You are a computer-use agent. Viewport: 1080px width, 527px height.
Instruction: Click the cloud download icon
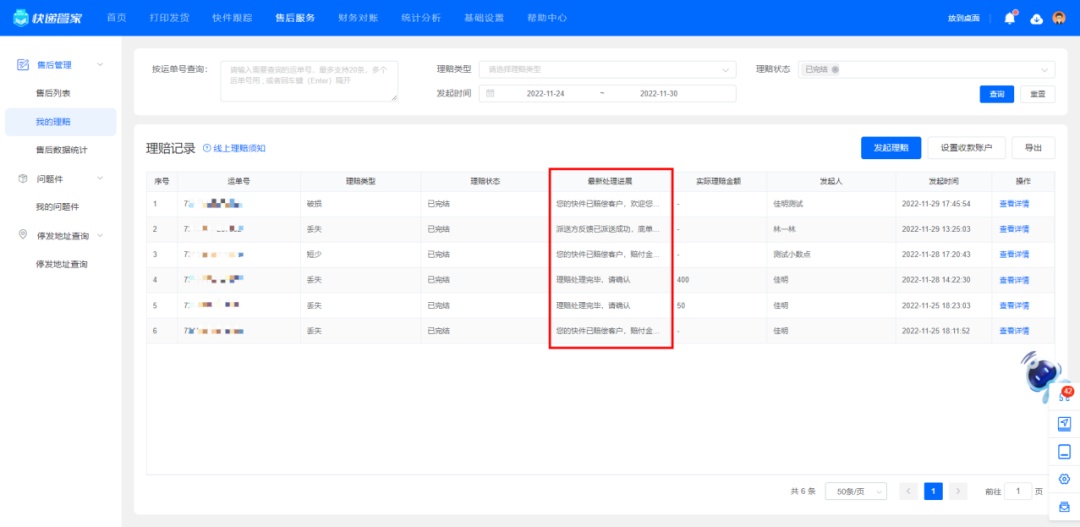(1036, 19)
